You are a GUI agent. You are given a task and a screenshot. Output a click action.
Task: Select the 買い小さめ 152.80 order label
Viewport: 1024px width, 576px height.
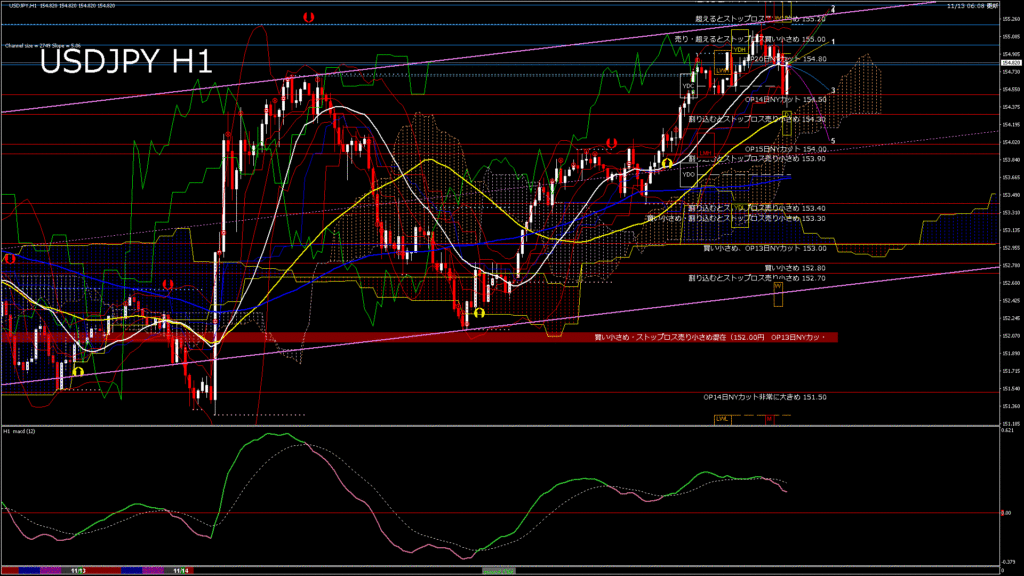pyautogui.click(x=795, y=268)
